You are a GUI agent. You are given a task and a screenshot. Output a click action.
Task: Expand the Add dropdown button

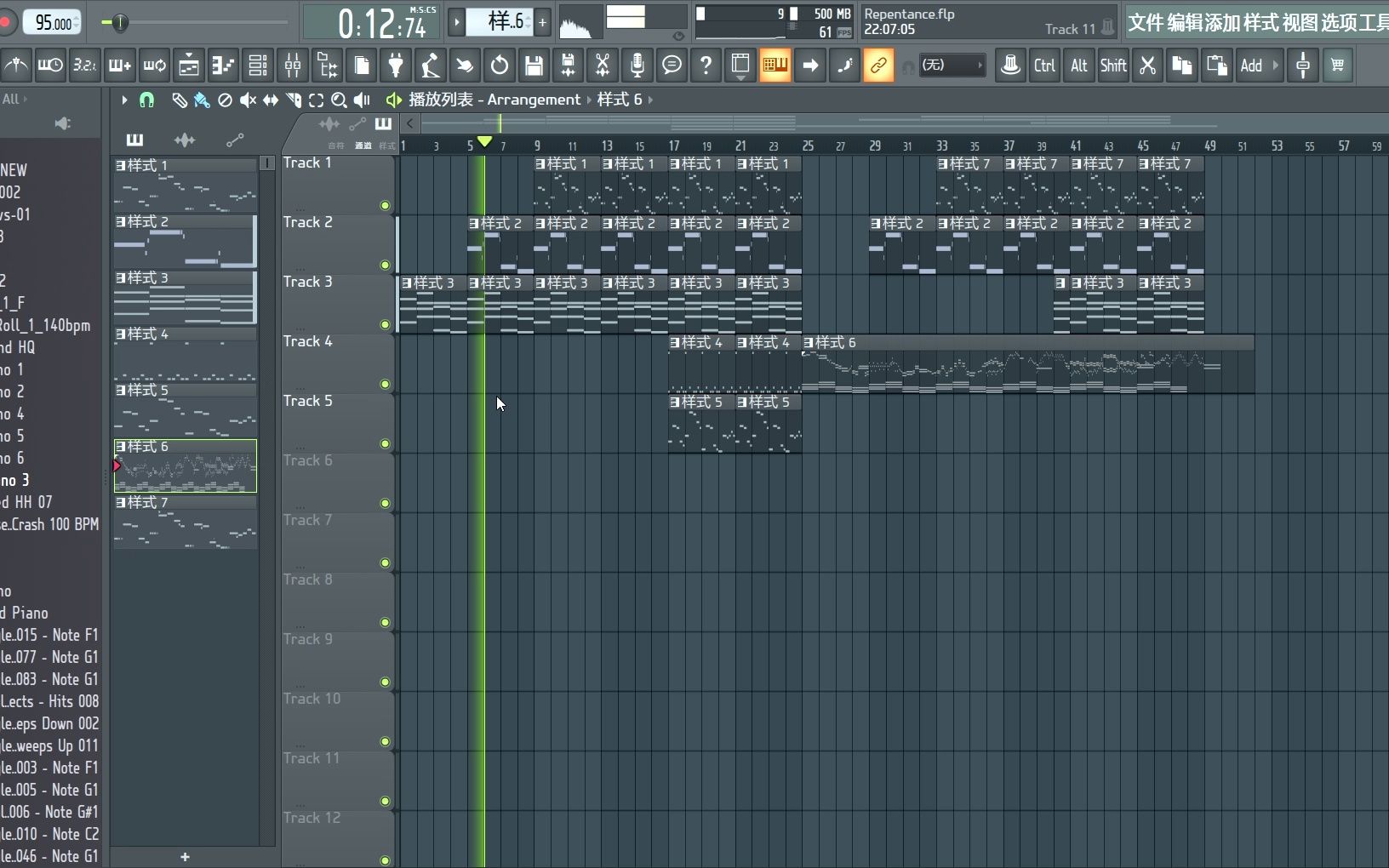click(x=1260, y=66)
